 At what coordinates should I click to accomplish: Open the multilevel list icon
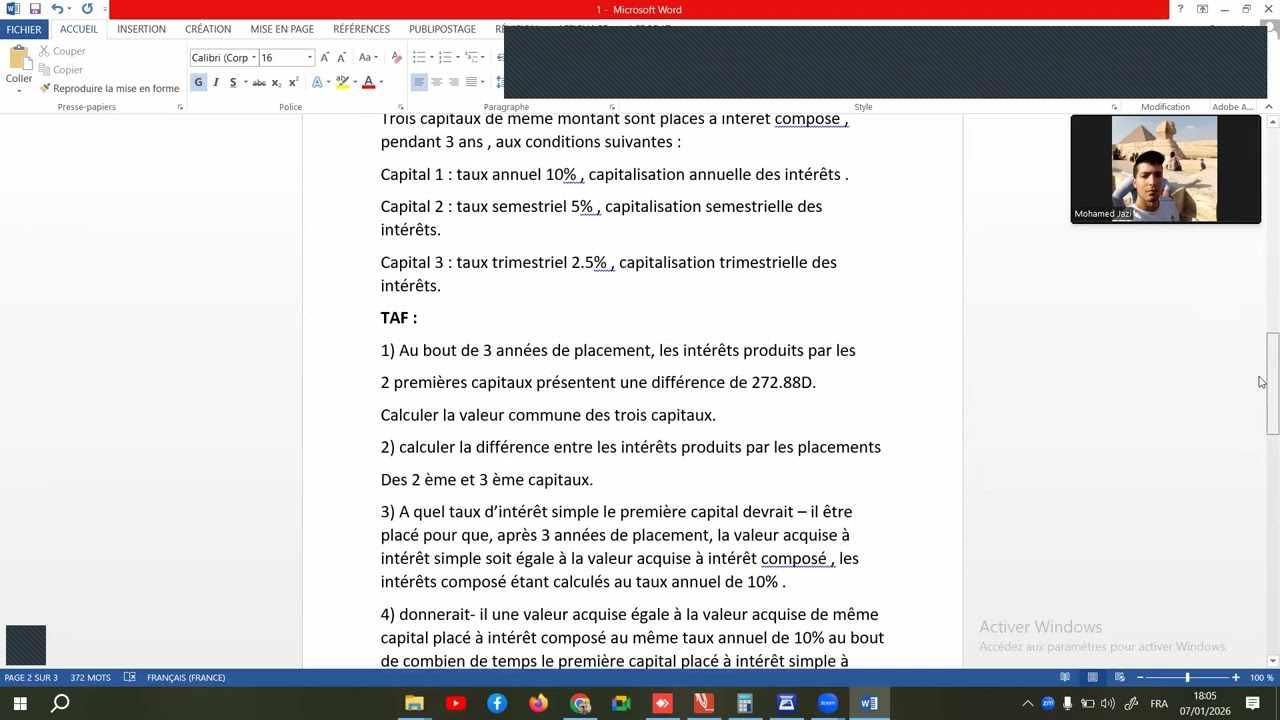(x=472, y=58)
